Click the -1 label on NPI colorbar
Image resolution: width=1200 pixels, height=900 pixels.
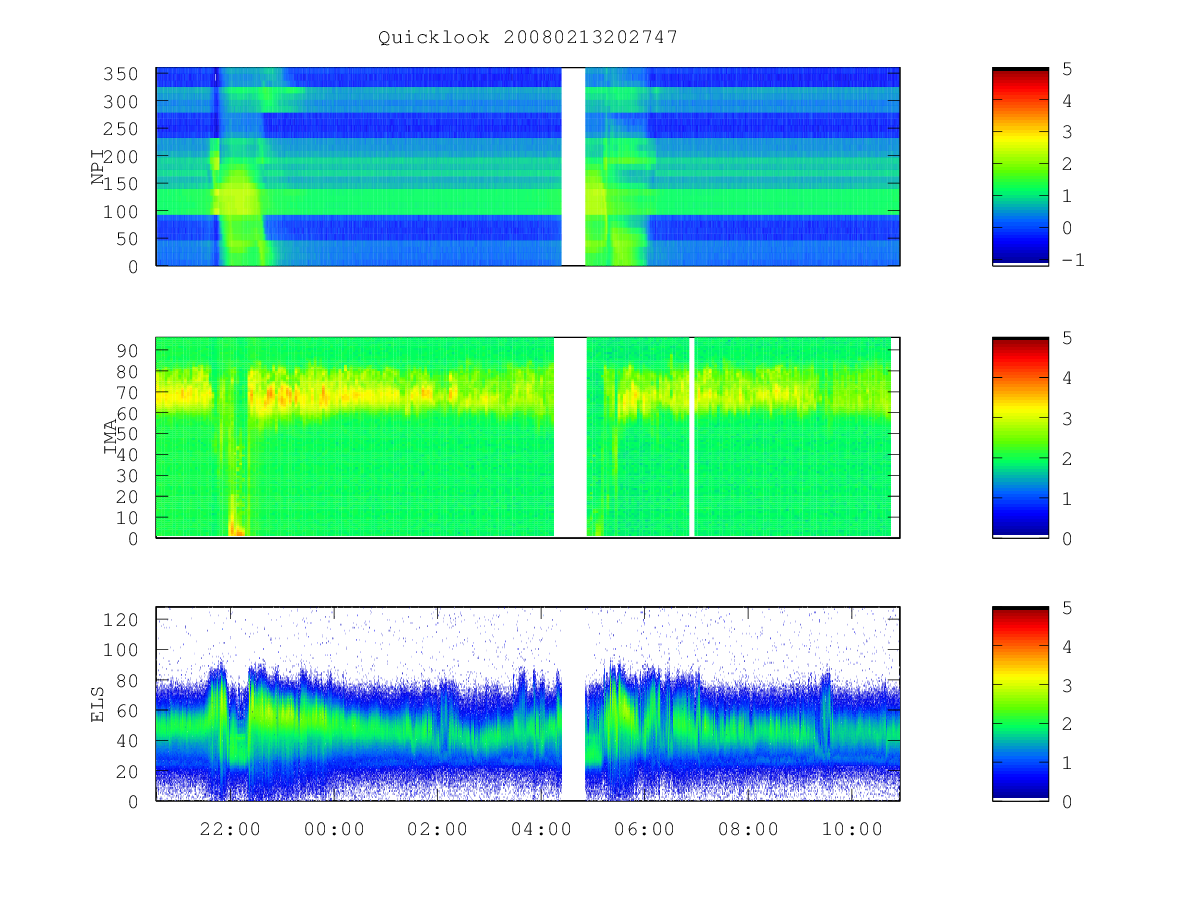pos(1072,260)
